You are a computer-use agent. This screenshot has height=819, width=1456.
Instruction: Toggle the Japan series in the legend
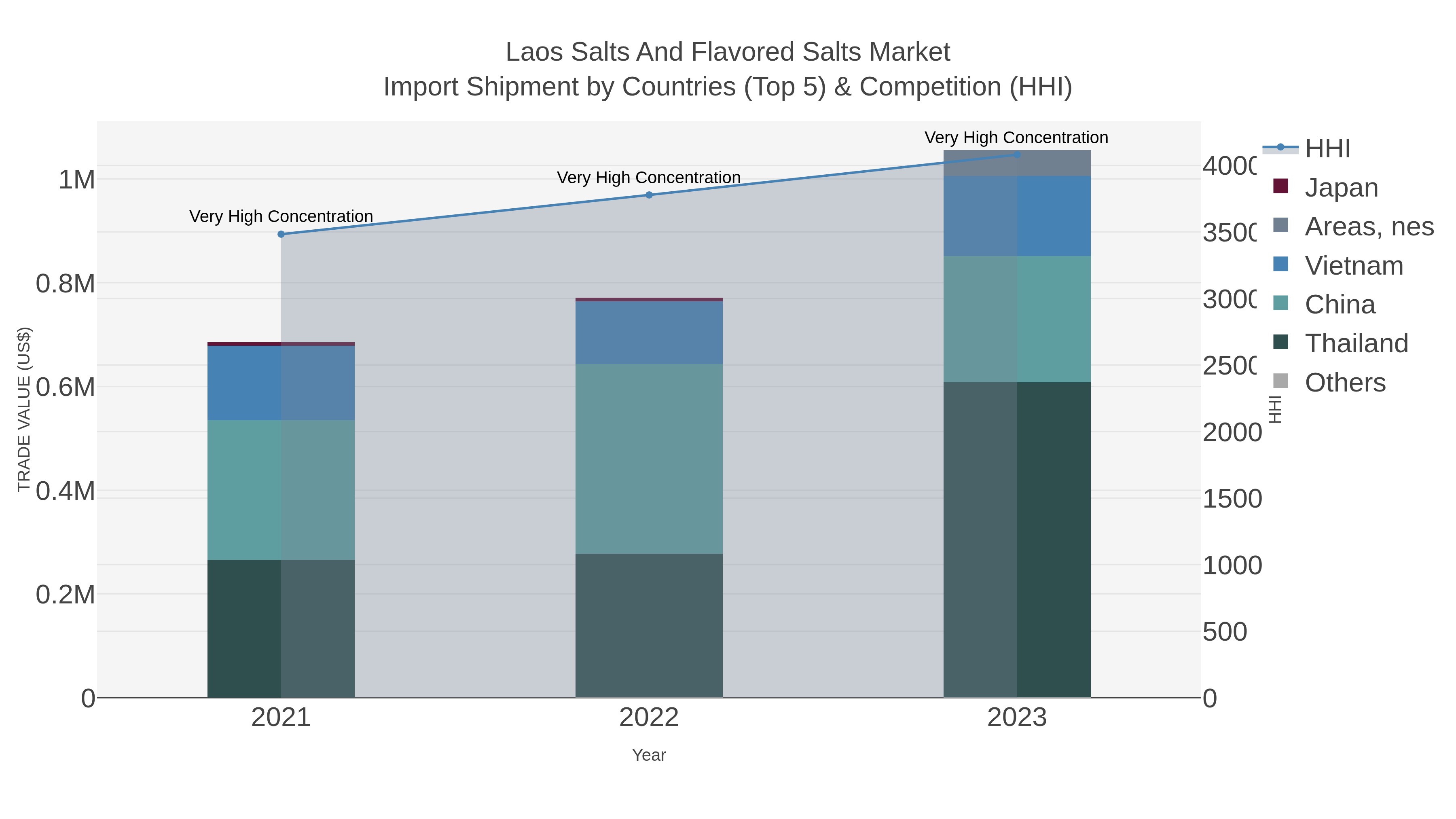tap(1325, 188)
